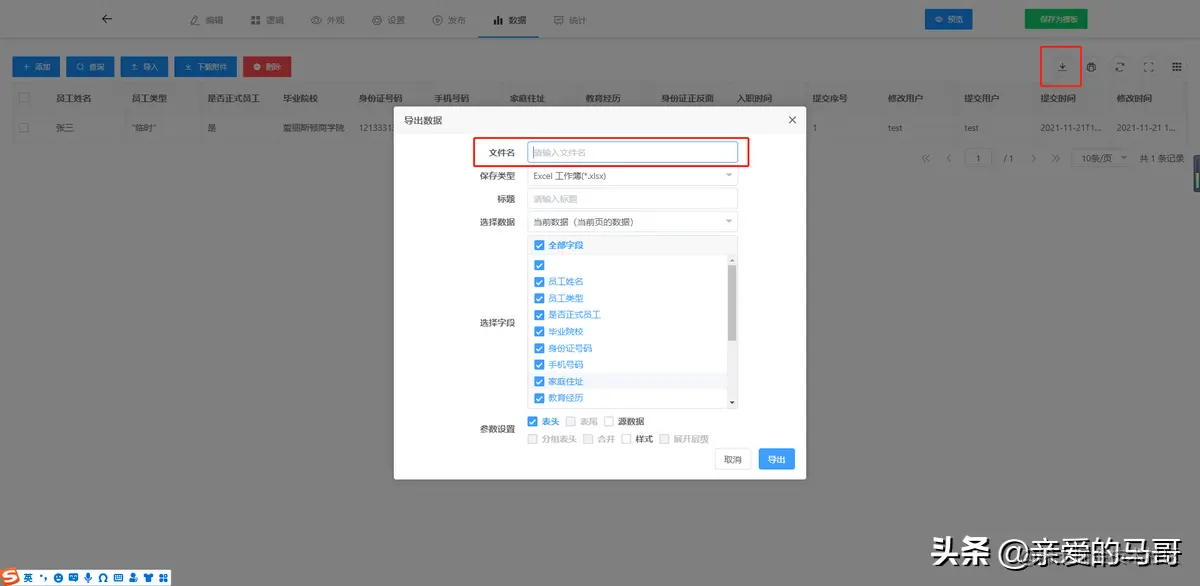Uncheck the 表头 header checkbox
Image resolution: width=1200 pixels, height=586 pixels.
532,421
